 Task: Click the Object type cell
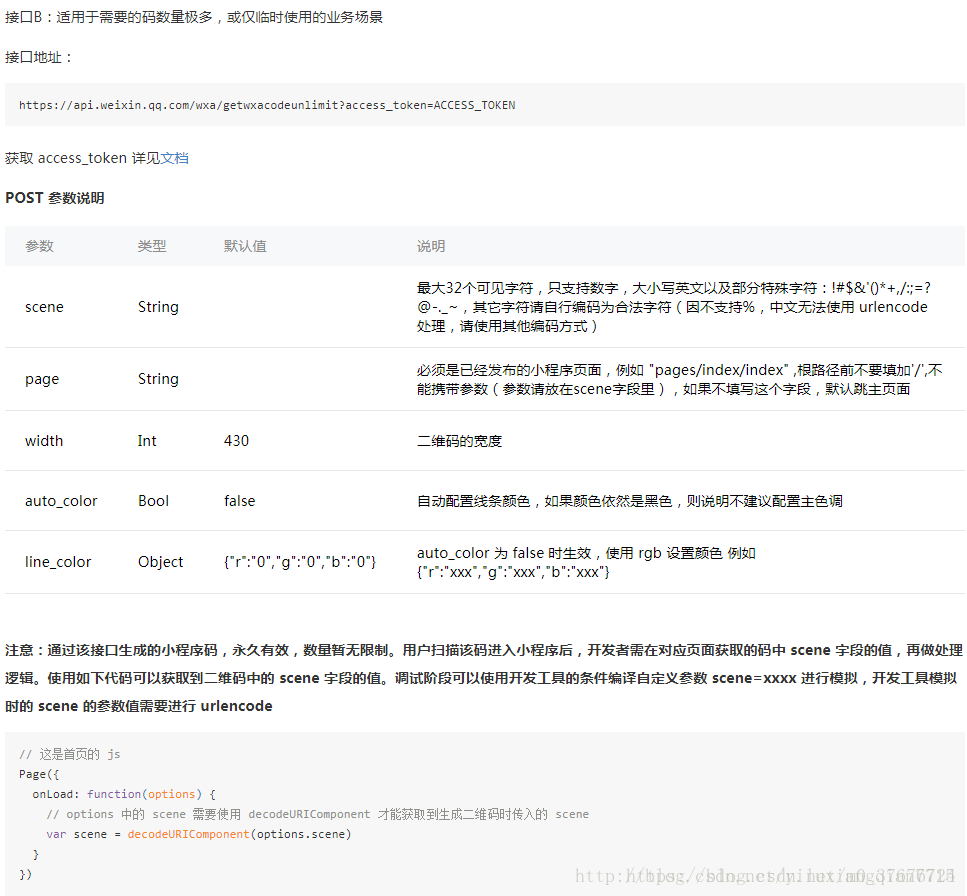coord(160,562)
